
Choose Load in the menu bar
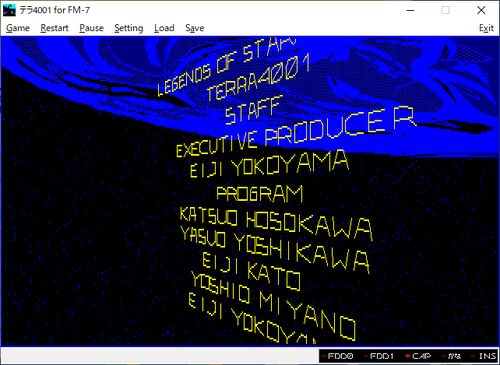[x=164, y=28]
